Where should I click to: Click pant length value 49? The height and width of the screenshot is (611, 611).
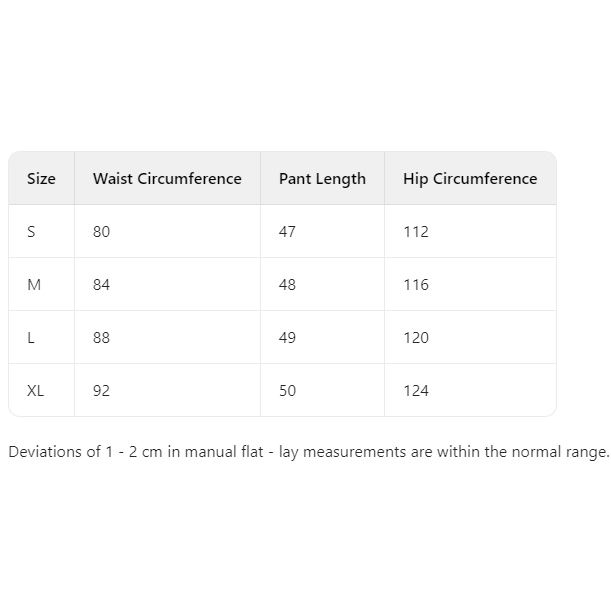287,338
